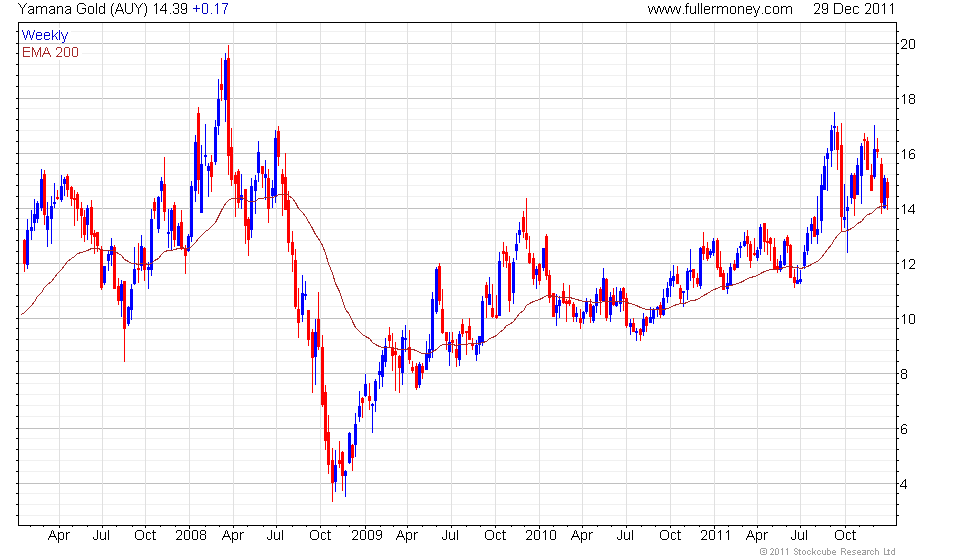Click the first 'Apr' label before 2008
The width and height of the screenshot is (980, 560).
[x=59, y=536]
